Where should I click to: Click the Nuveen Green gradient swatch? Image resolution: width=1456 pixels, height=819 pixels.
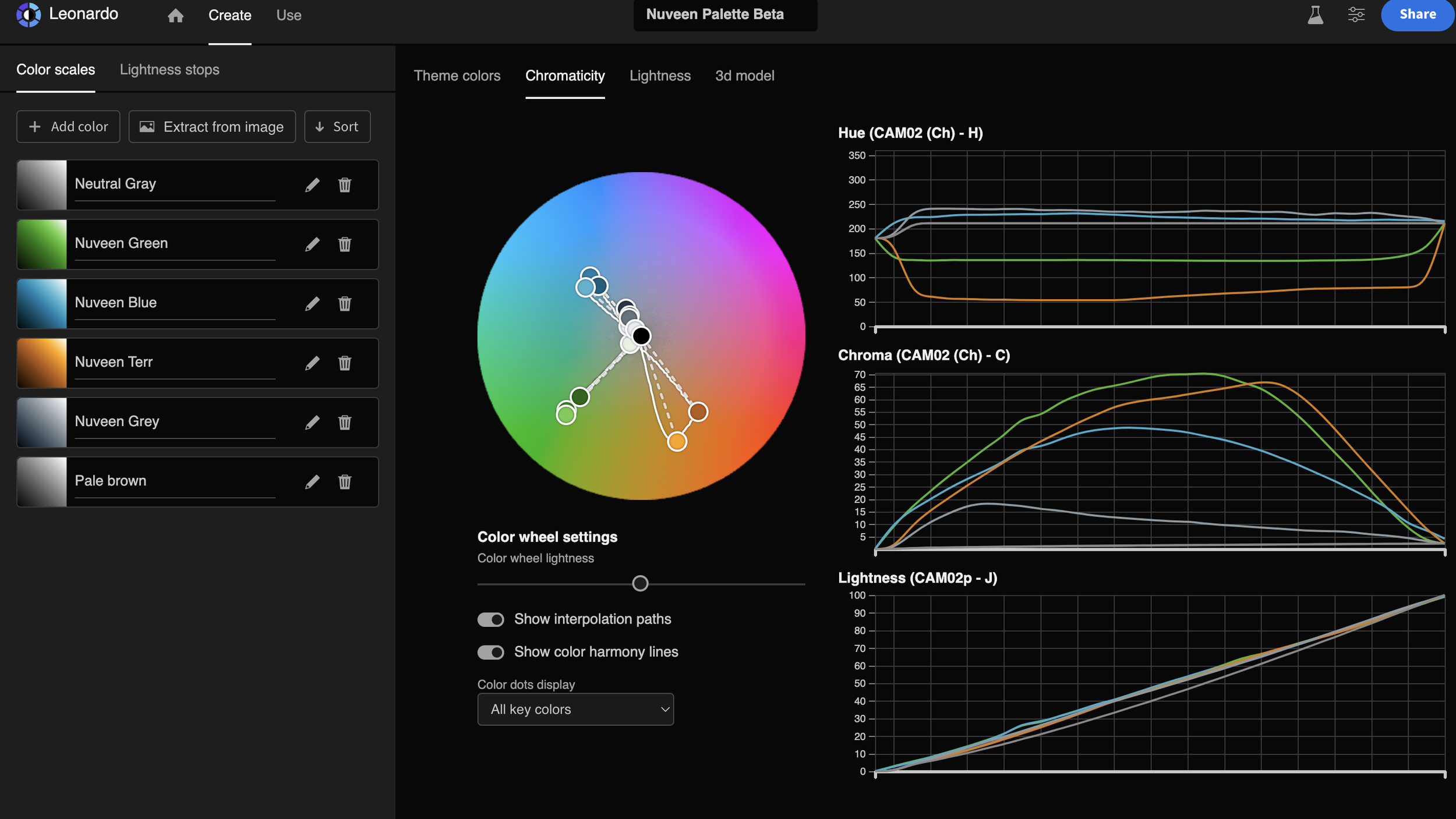42,244
